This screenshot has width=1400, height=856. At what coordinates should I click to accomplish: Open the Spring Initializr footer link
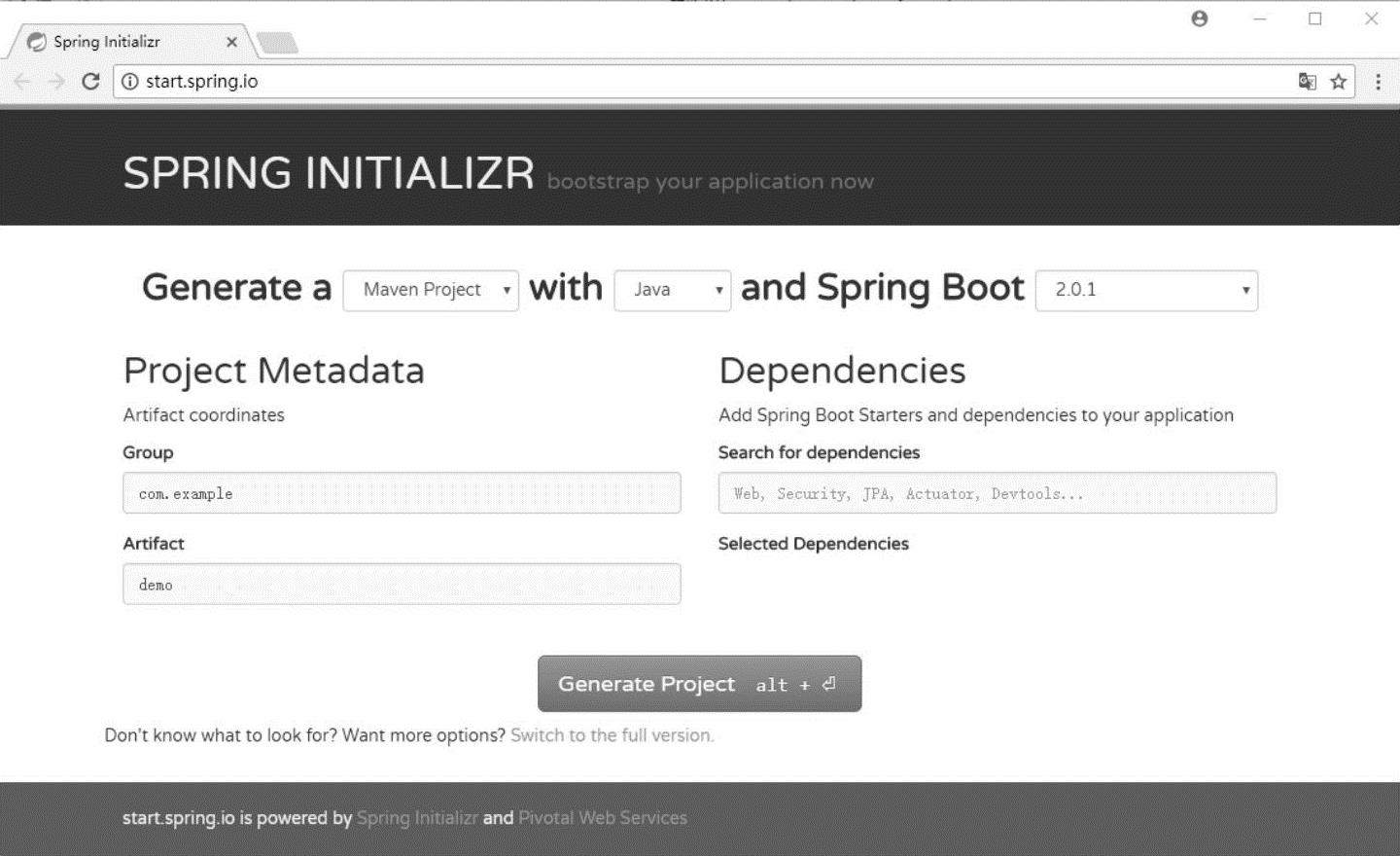click(x=417, y=818)
